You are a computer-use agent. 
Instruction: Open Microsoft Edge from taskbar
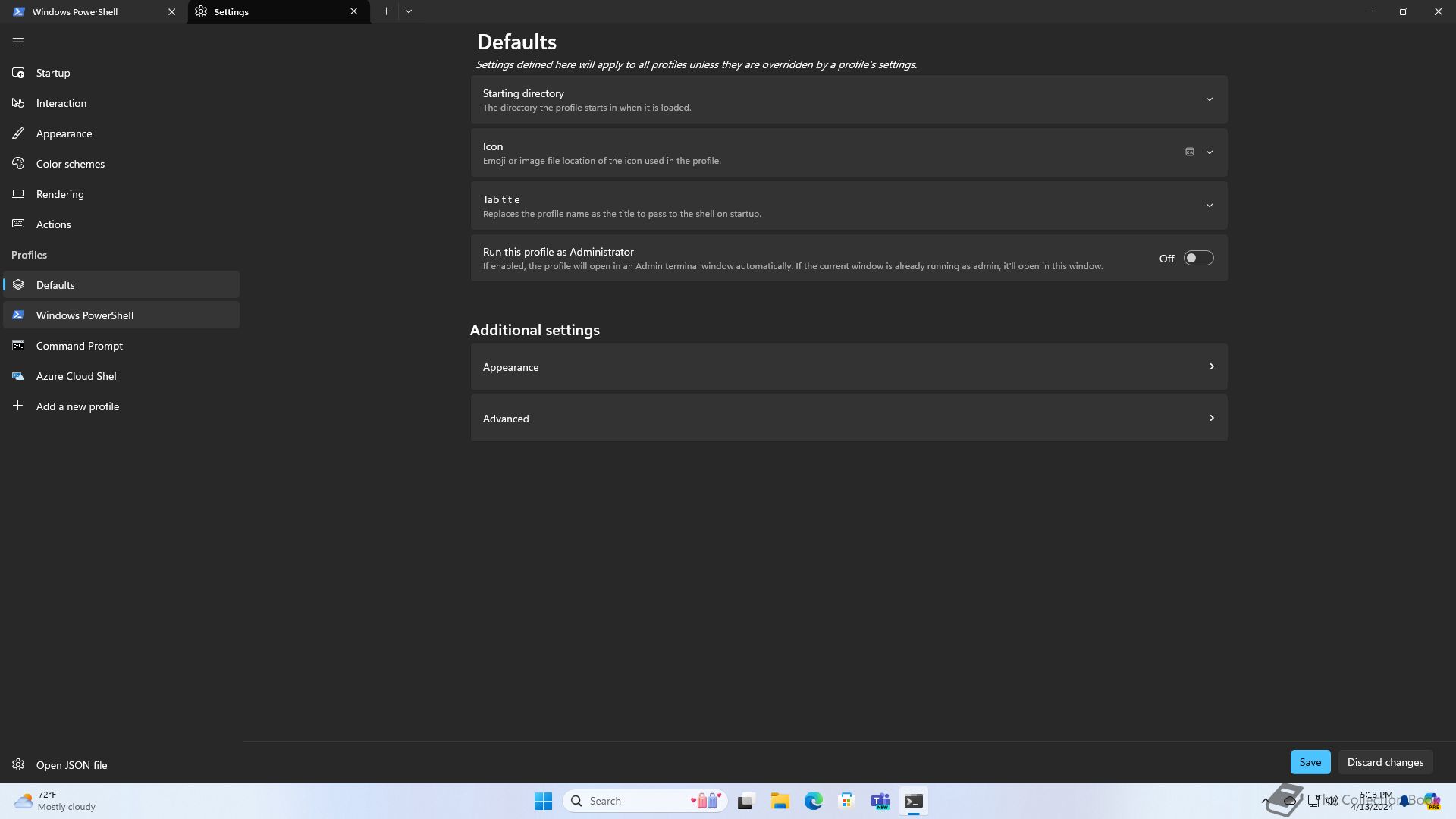(x=814, y=801)
